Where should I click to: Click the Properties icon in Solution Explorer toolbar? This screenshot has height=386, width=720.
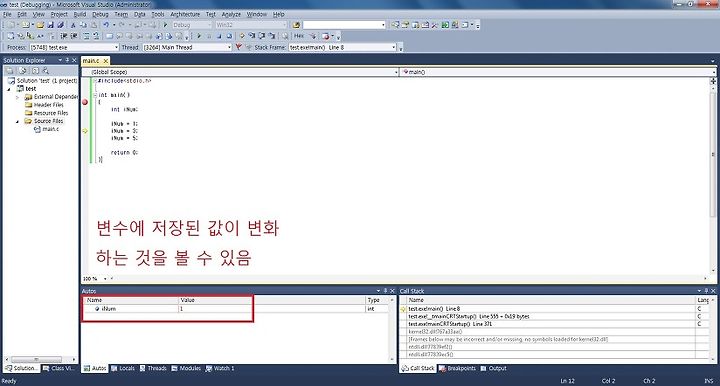click(10, 71)
